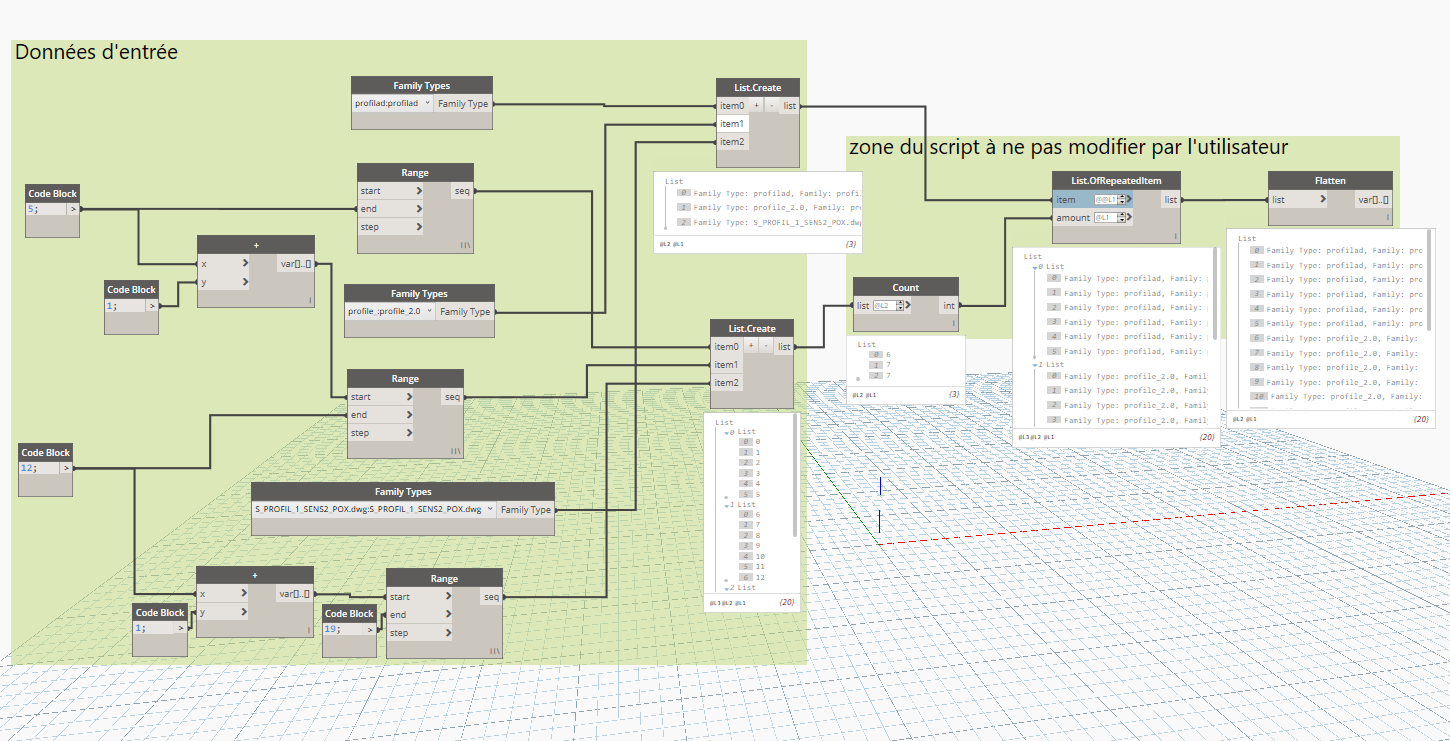Click output arrow of Code Block 5
This screenshot has height=741, width=1450.
click(72, 209)
